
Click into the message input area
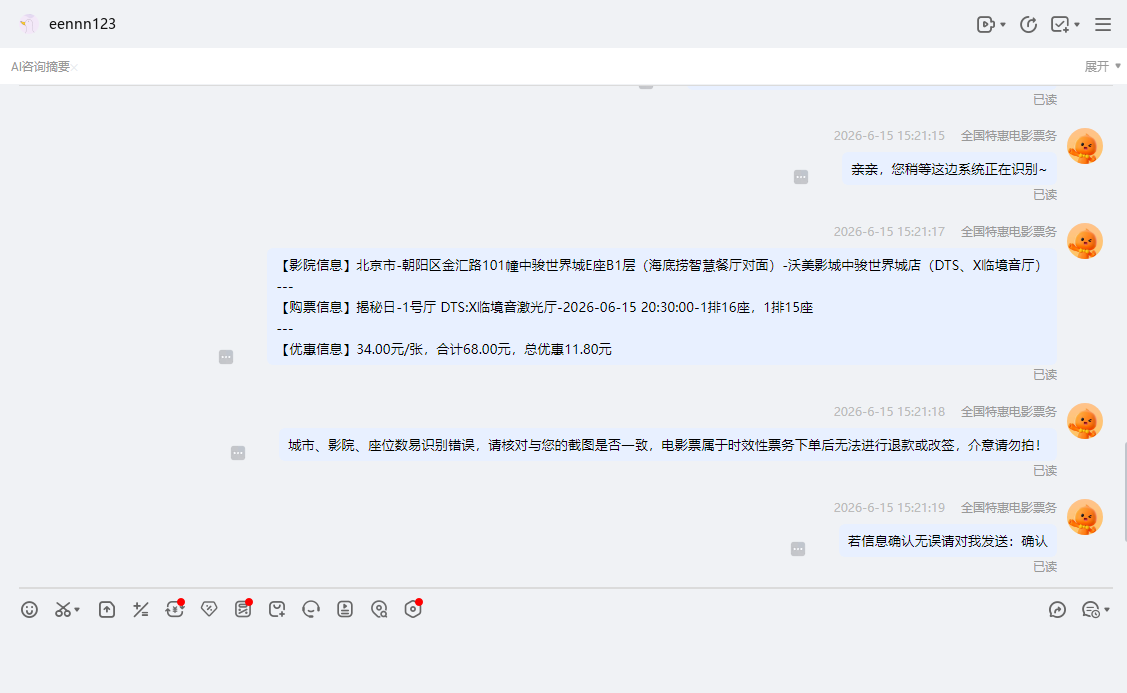pyautogui.click(x=564, y=660)
